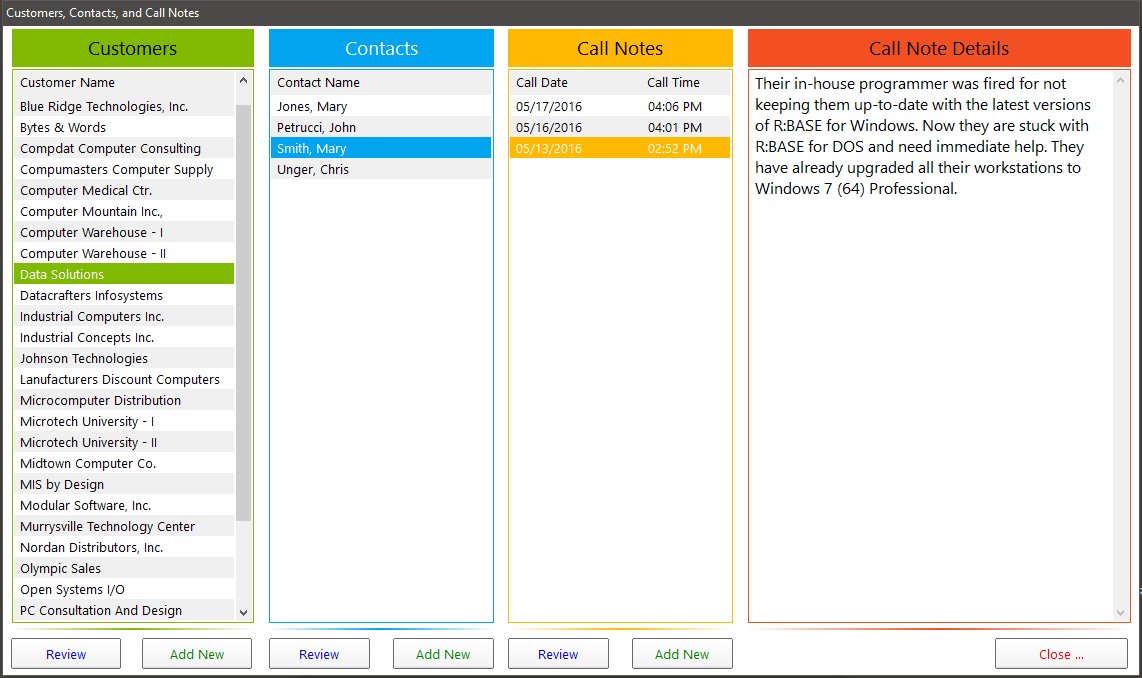
Task: Open call note dated 05/17/2016
Action: point(549,106)
